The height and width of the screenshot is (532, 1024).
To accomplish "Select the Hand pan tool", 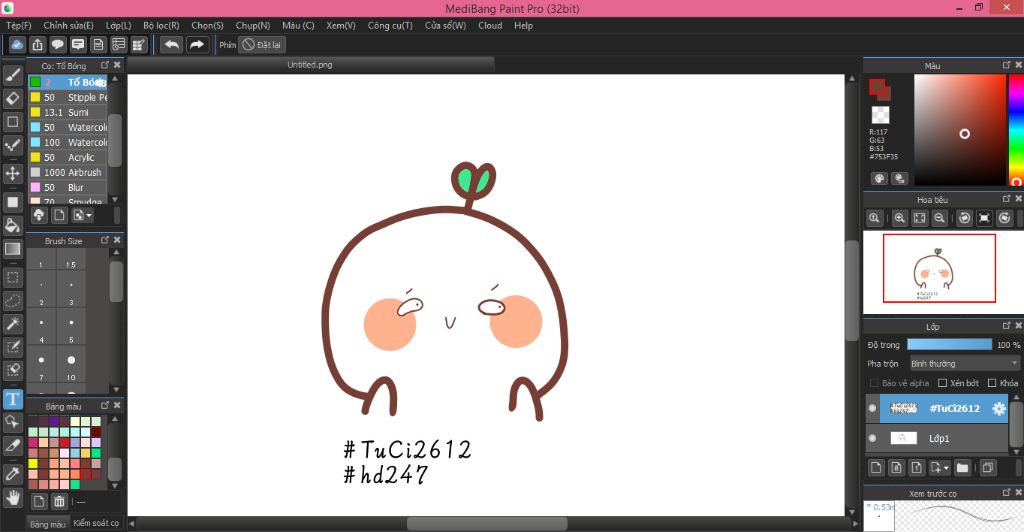I will click(12, 498).
